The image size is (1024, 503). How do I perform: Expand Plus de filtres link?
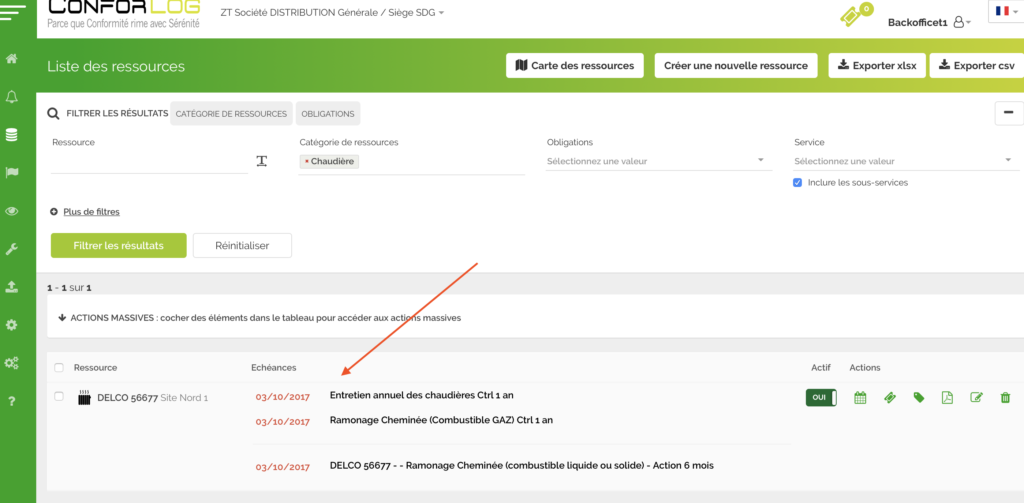91,212
